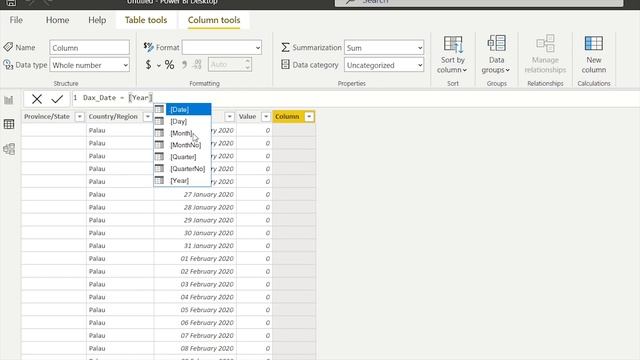Click the Sort by column icon

click(453, 44)
